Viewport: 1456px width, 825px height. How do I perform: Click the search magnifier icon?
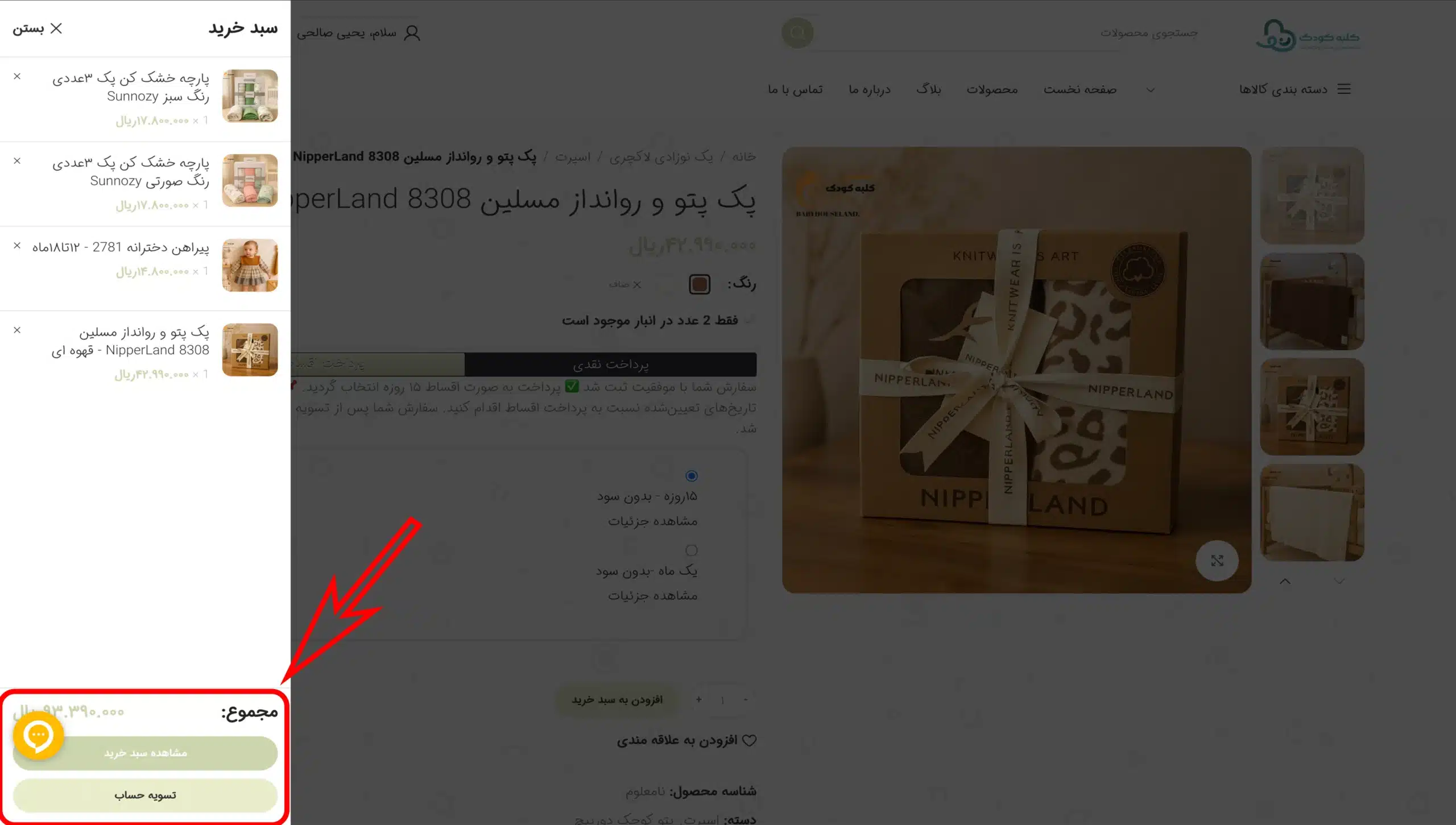click(797, 32)
